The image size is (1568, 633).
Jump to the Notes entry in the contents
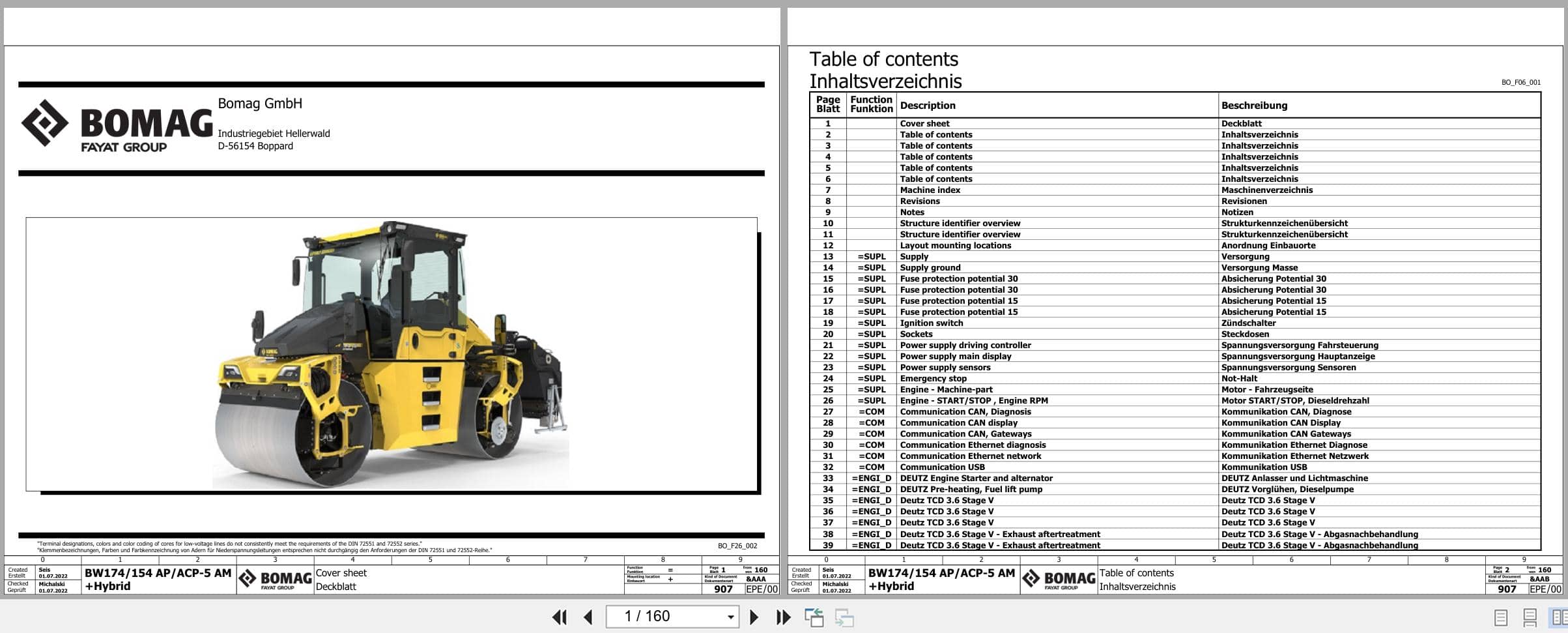(x=911, y=212)
